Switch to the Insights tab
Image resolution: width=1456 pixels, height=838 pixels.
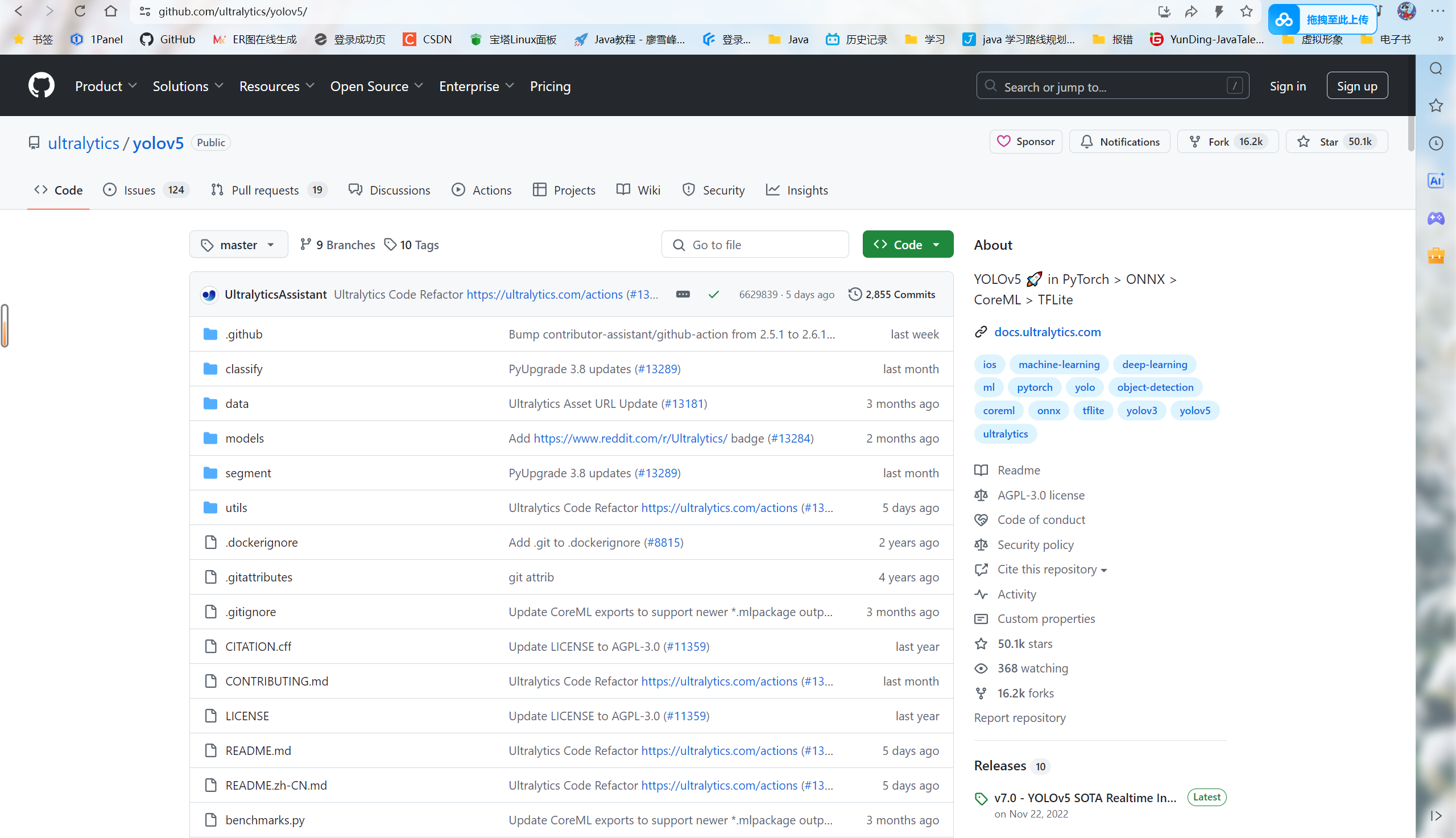[x=797, y=190]
